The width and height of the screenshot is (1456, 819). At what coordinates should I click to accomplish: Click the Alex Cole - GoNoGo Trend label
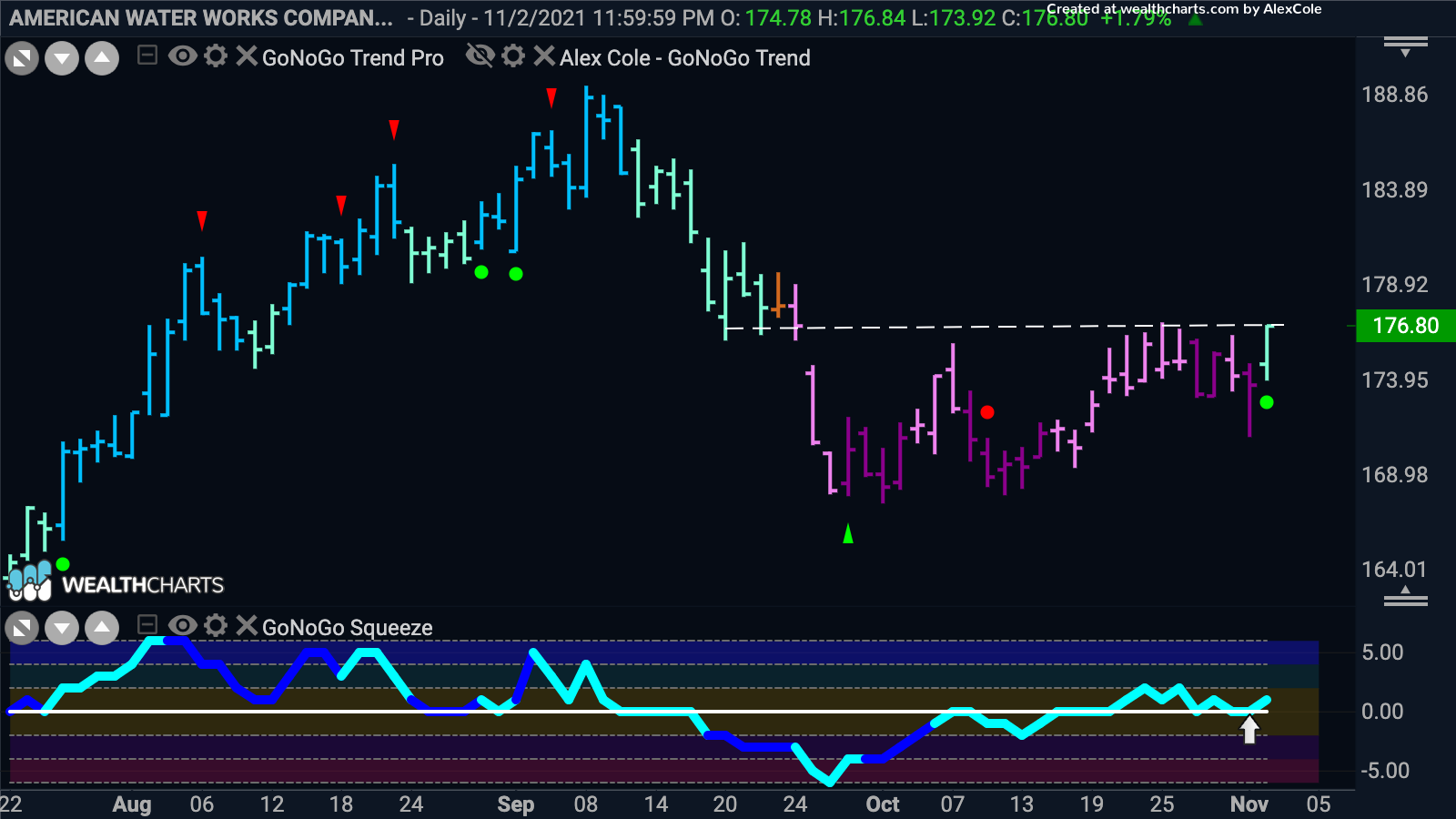coord(684,58)
